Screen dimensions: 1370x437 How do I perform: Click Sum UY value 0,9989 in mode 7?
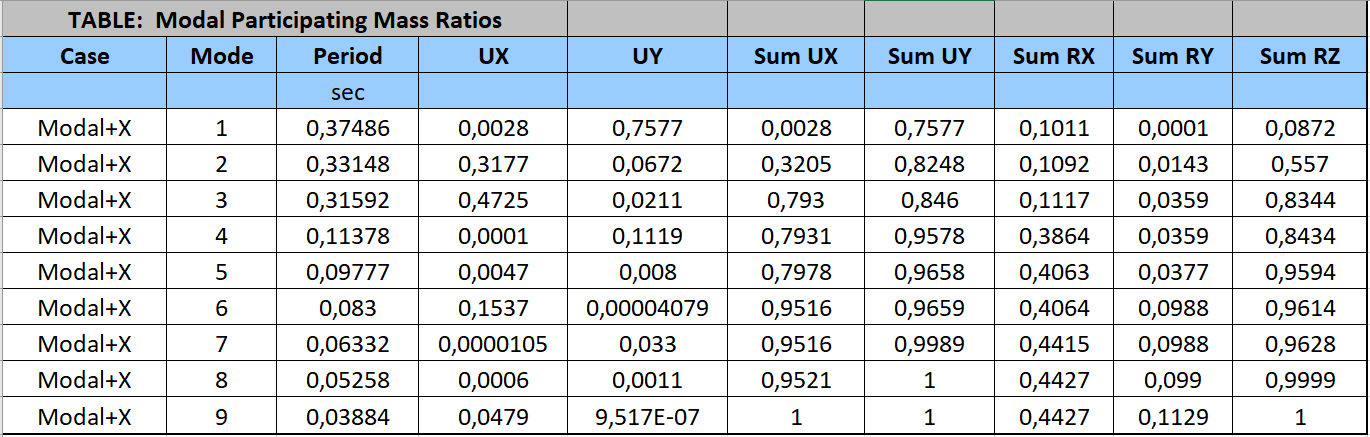pos(929,344)
